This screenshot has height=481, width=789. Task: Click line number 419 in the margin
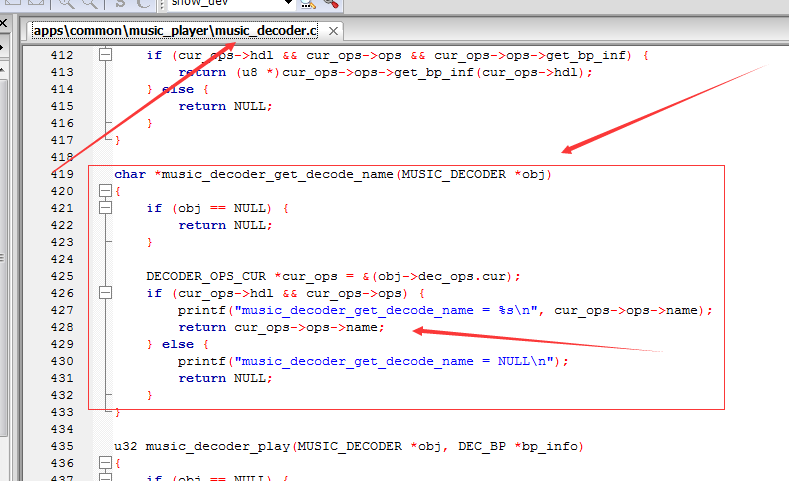coord(62,174)
